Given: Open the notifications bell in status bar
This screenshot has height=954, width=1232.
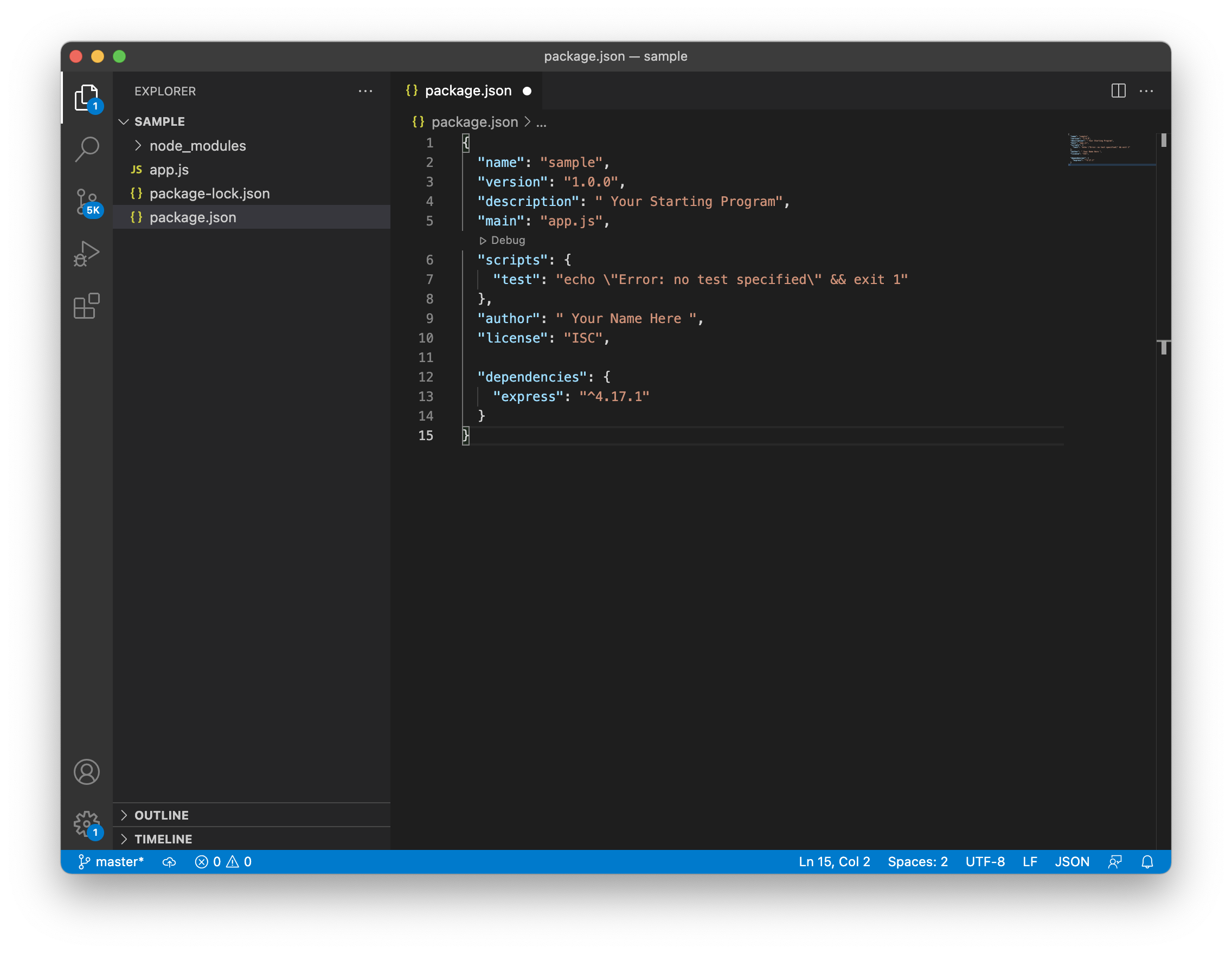Looking at the screenshot, I should [x=1147, y=861].
